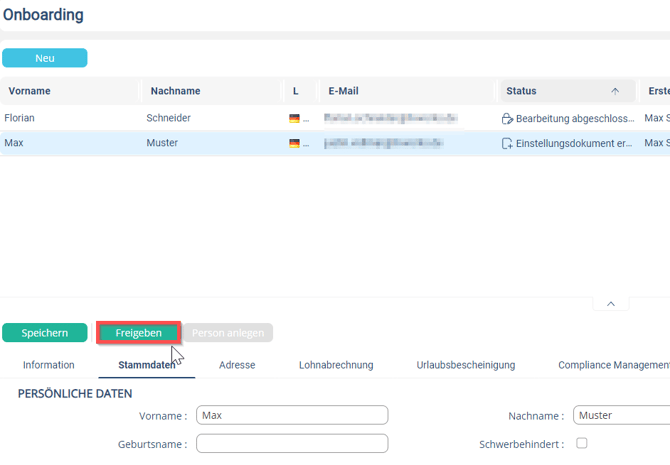Sort table by Status column header
This screenshot has width=670, height=465.
click(x=521, y=91)
